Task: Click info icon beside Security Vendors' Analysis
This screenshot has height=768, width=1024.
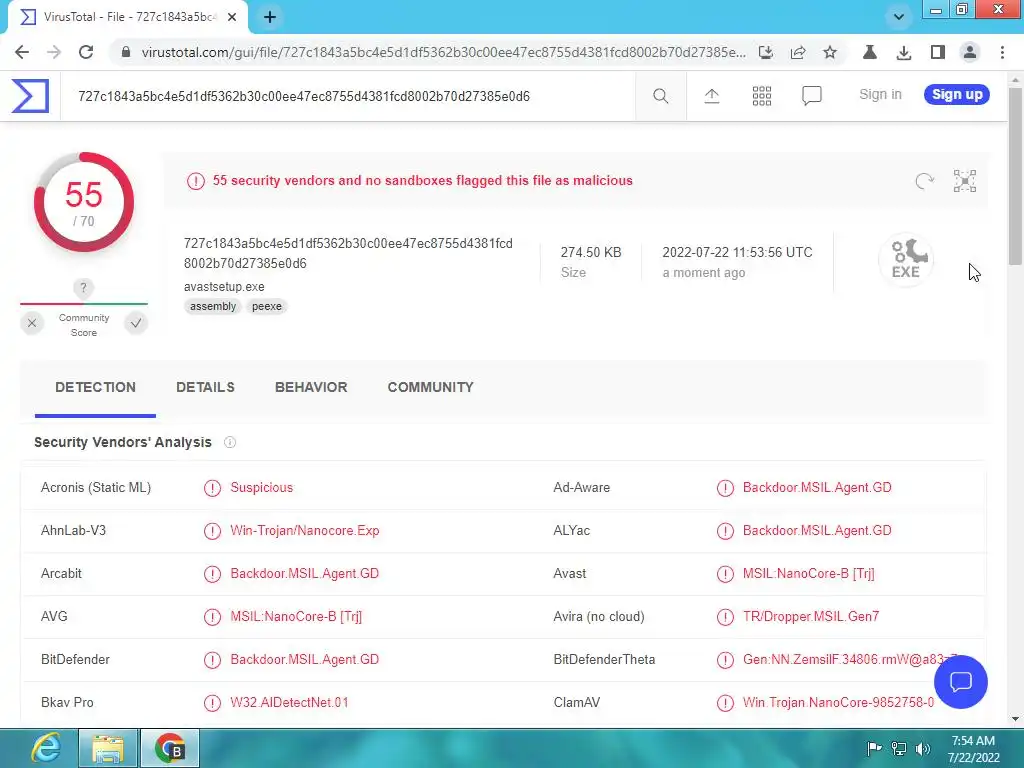Action: [230, 442]
